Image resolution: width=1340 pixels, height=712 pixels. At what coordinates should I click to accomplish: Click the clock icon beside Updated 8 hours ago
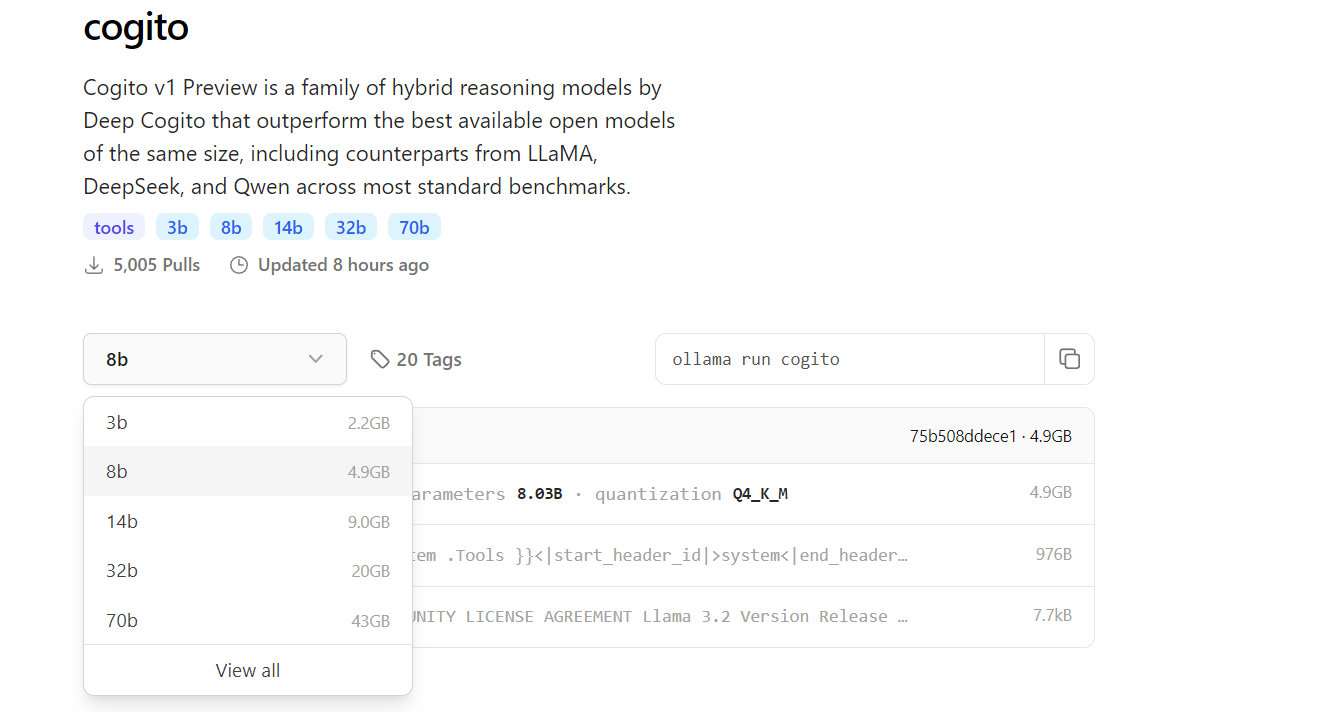[x=239, y=265]
